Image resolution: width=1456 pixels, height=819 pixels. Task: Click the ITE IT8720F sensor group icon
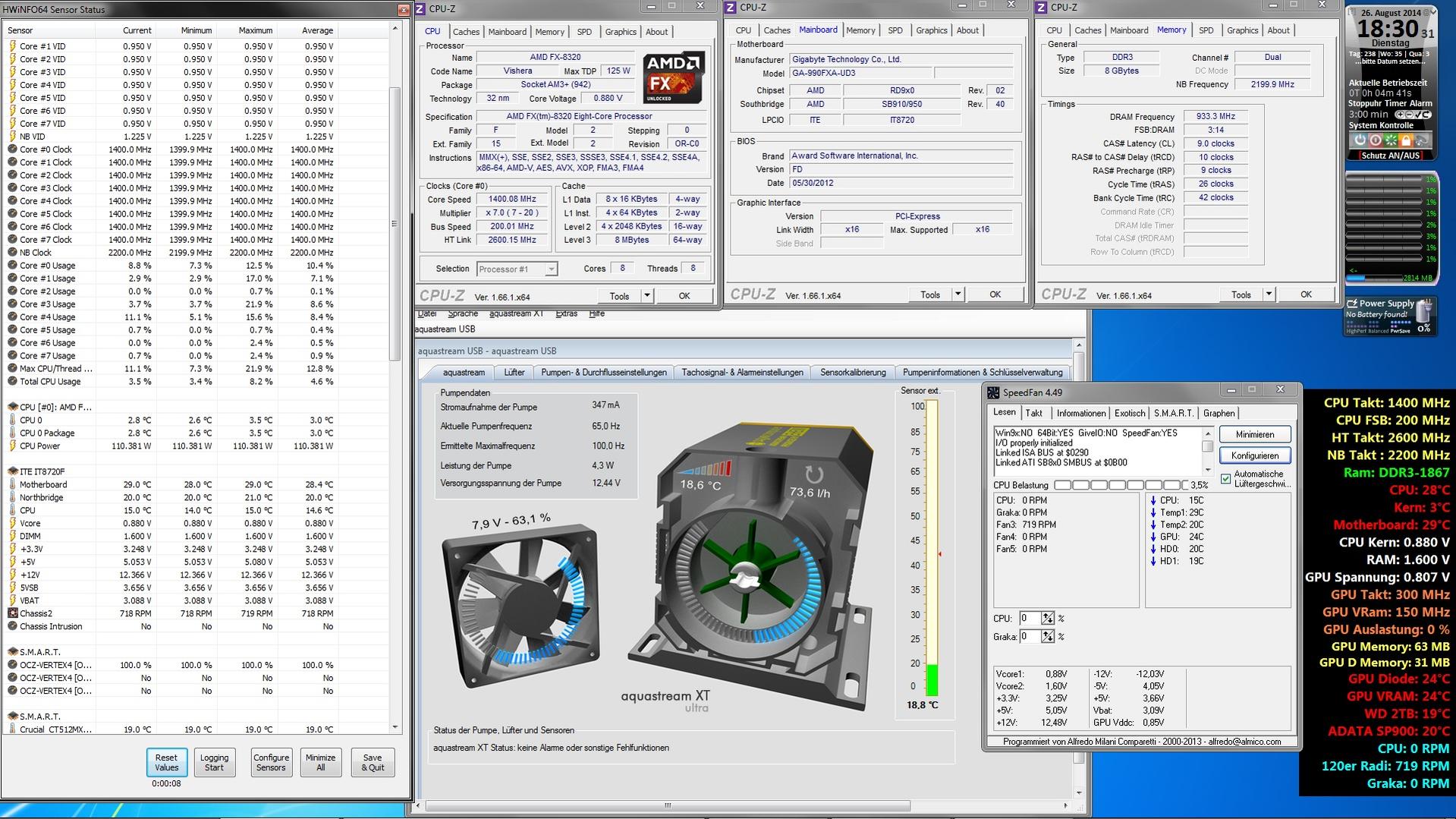click(x=13, y=471)
